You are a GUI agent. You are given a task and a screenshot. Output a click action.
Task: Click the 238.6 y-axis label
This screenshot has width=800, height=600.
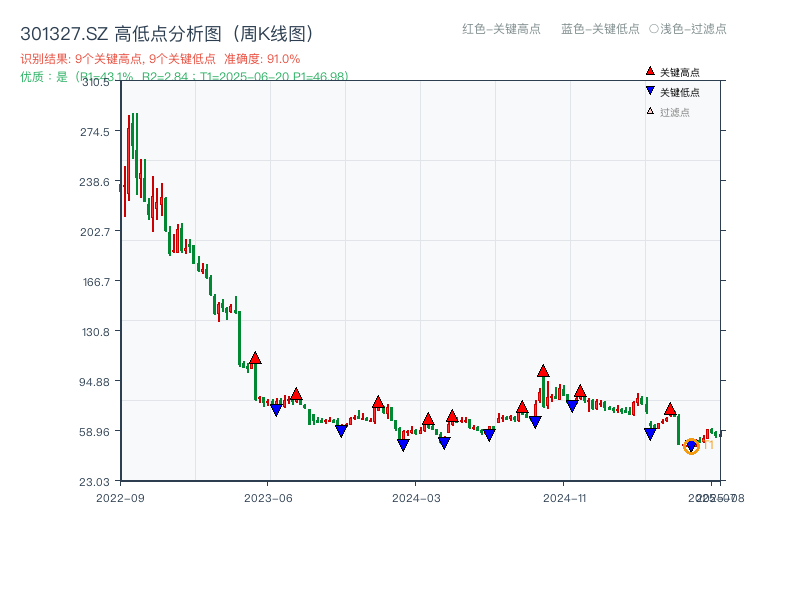(x=94, y=182)
